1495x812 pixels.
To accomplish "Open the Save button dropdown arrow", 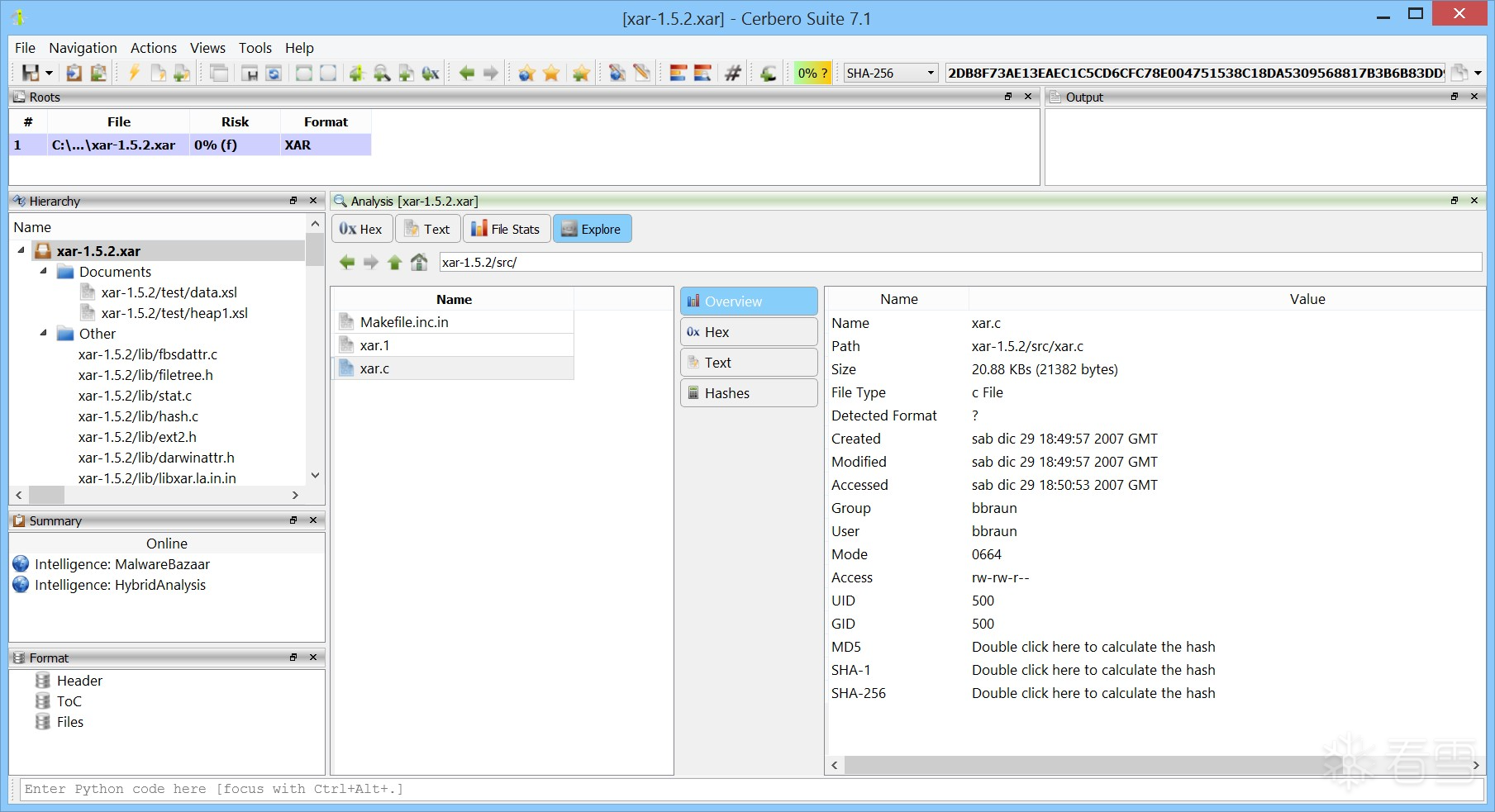I will (49, 74).
